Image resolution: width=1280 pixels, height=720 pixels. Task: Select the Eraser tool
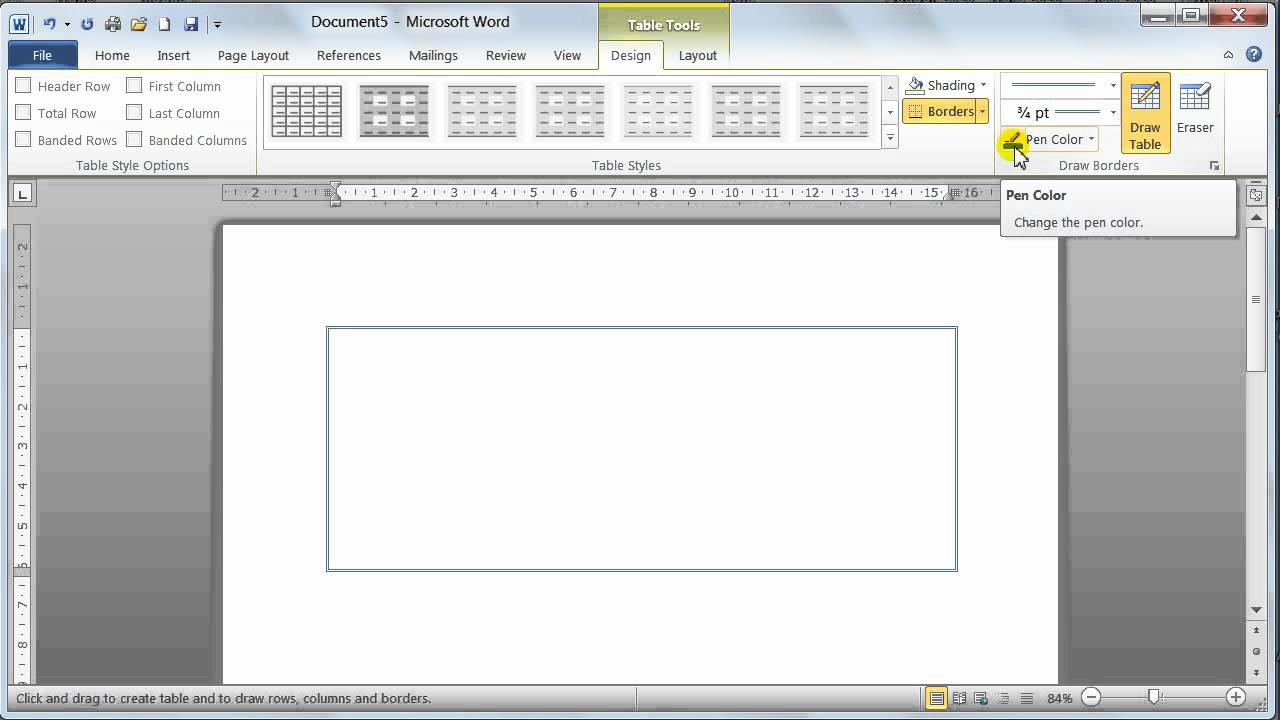(1195, 108)
